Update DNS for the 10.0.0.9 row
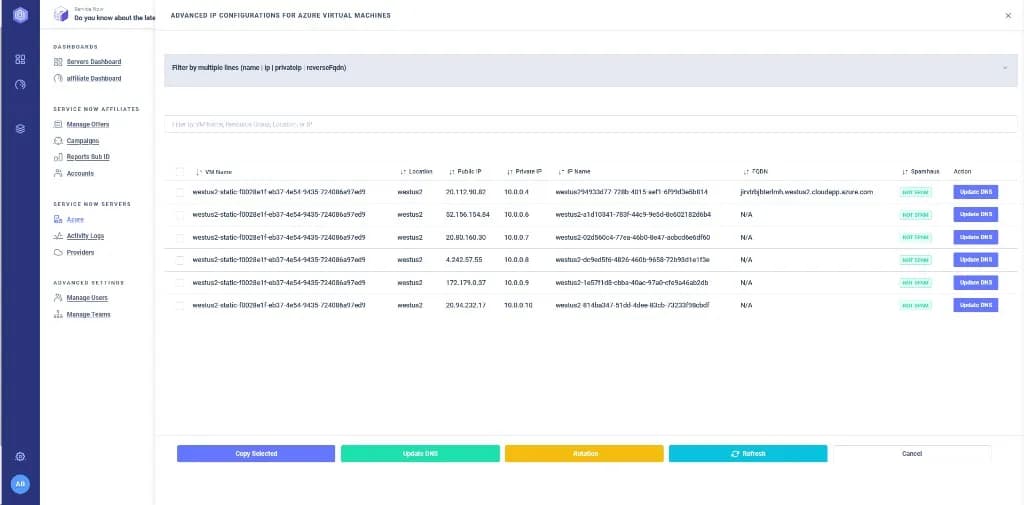 tap(976, 282)
